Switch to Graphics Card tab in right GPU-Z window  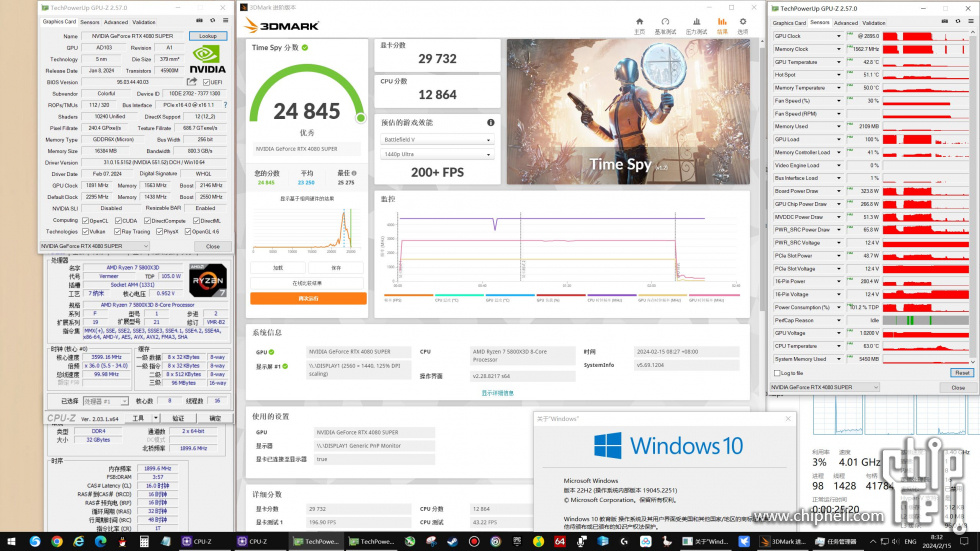789,23
